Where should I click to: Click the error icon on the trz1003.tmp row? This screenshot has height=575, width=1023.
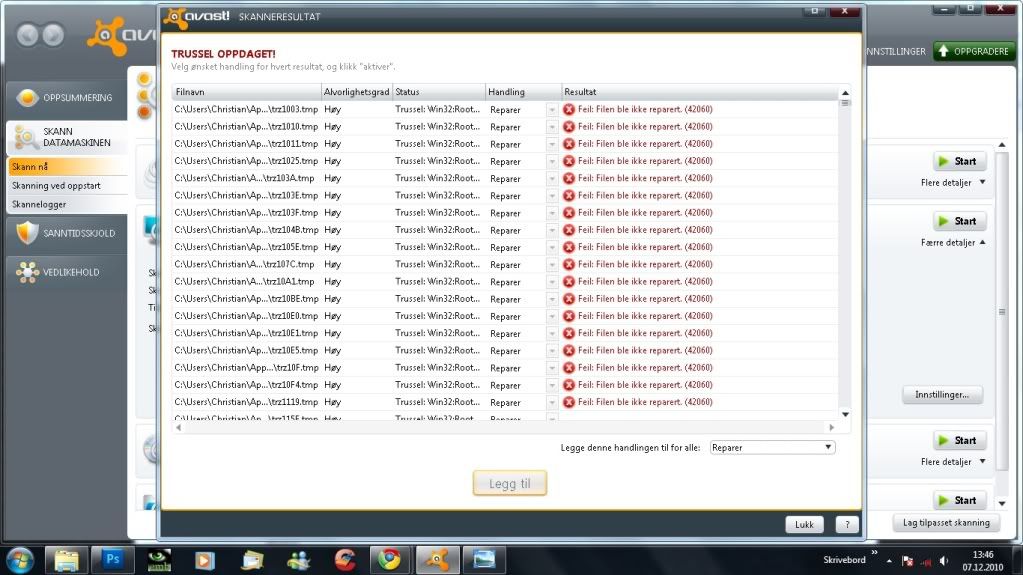569,109
